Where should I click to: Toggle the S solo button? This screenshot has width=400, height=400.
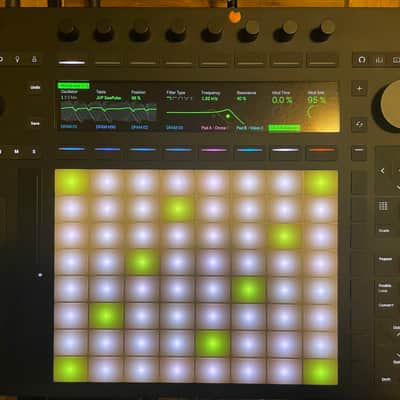(x=34, y=152)
